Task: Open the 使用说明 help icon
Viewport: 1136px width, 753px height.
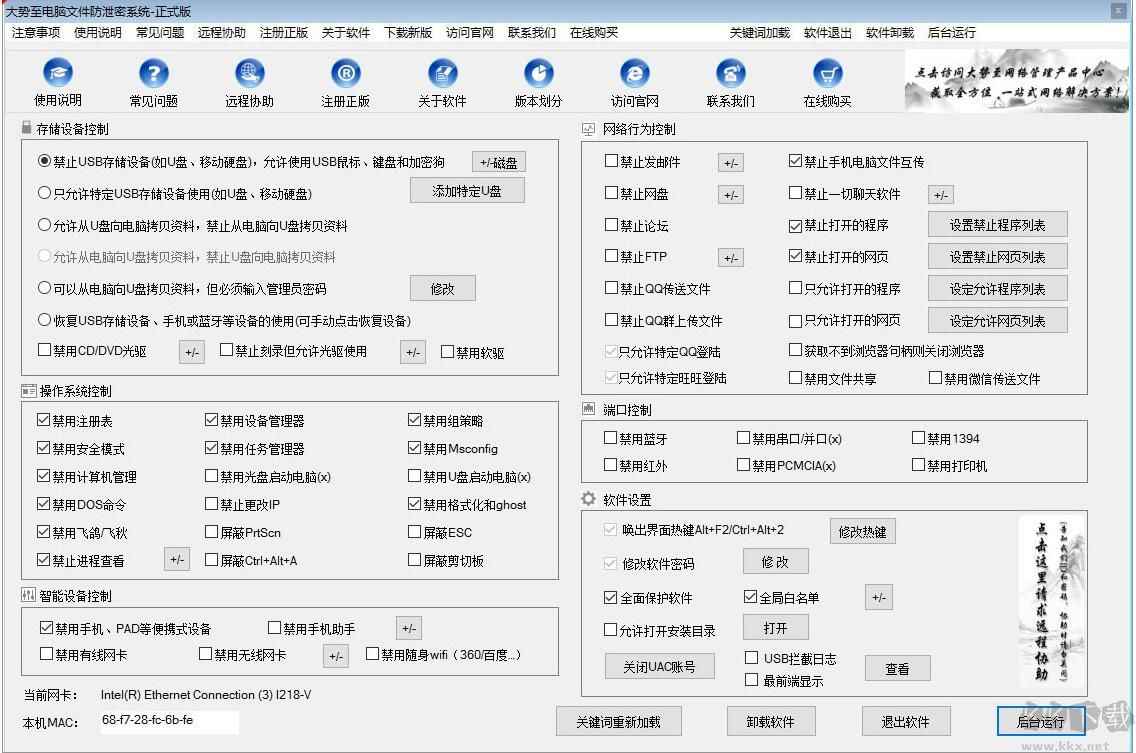Action: pyautogui.click(x=57, y=82)
